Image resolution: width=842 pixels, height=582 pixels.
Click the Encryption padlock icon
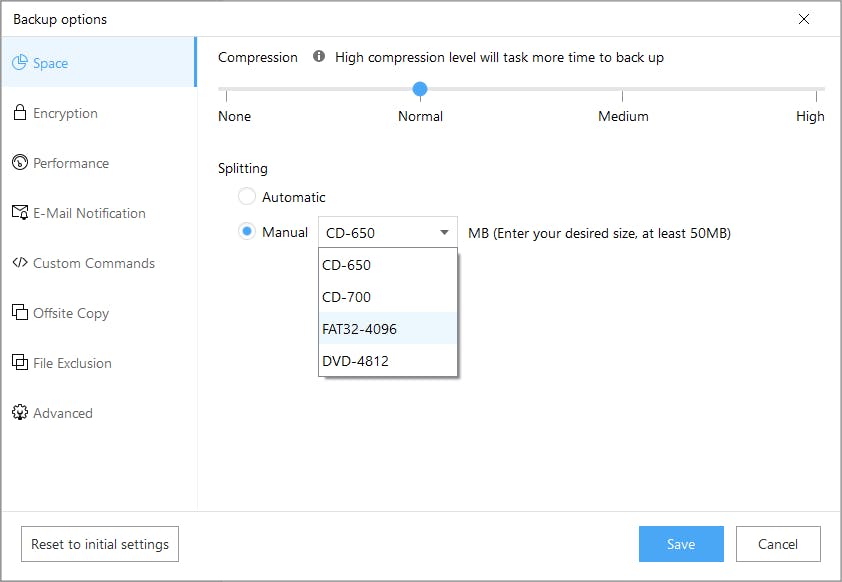pos(19,113)
